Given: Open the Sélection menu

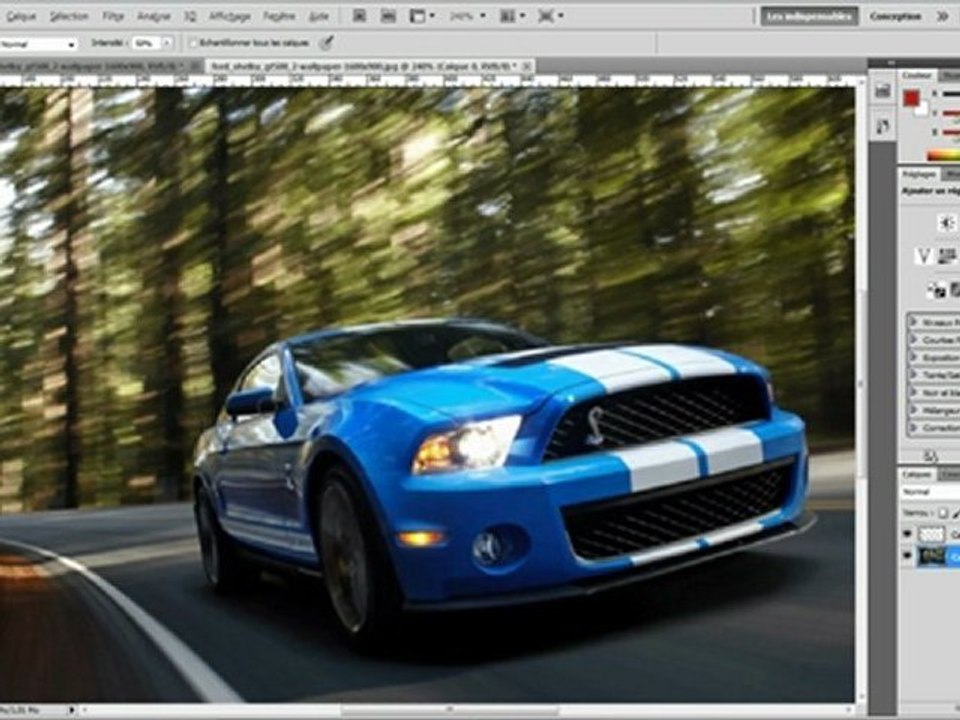Looking at the screenshot, I should point(69,17).
